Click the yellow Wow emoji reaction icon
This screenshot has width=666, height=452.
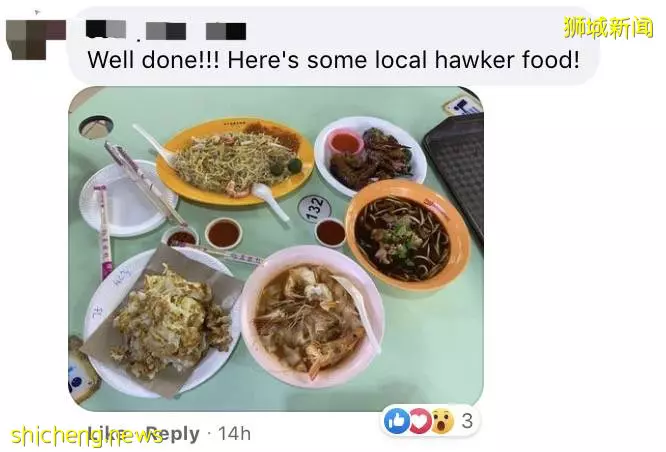(x=442, y=421)
